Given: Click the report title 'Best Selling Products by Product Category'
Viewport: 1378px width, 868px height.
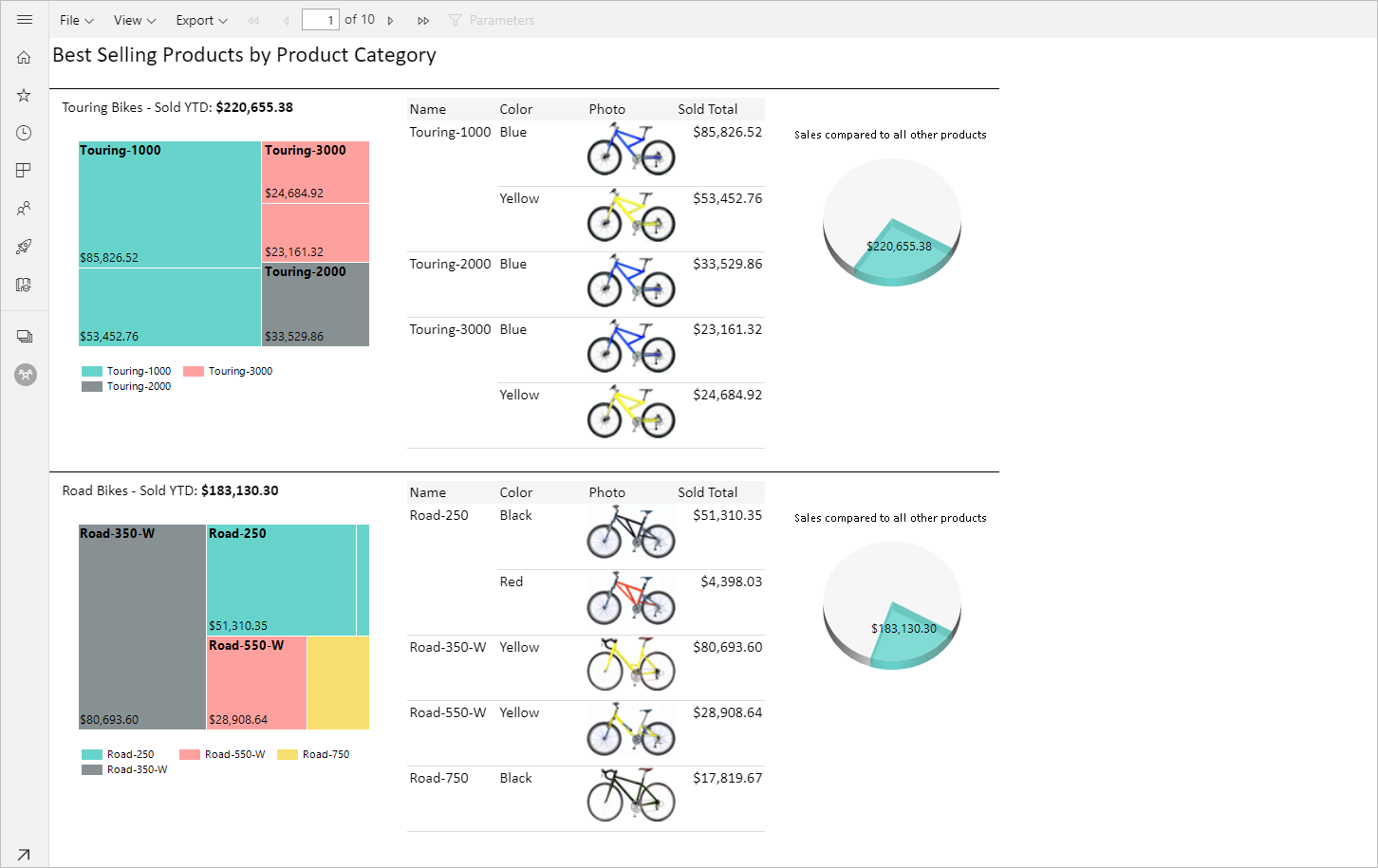Looking at the screenshot, I should click(x=245, y=55).
